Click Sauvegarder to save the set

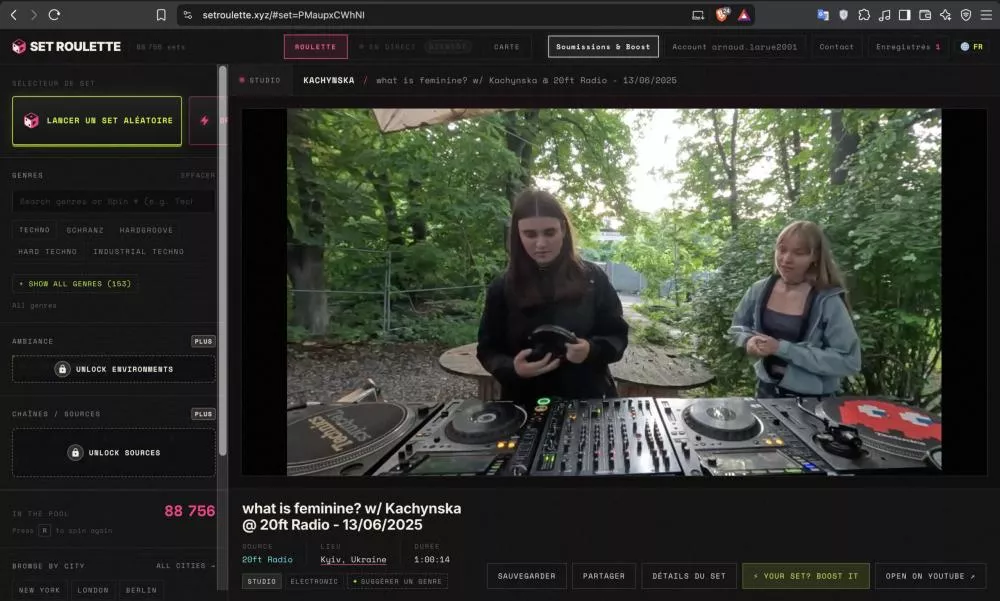pyautogui.click(x=527, y=576)
